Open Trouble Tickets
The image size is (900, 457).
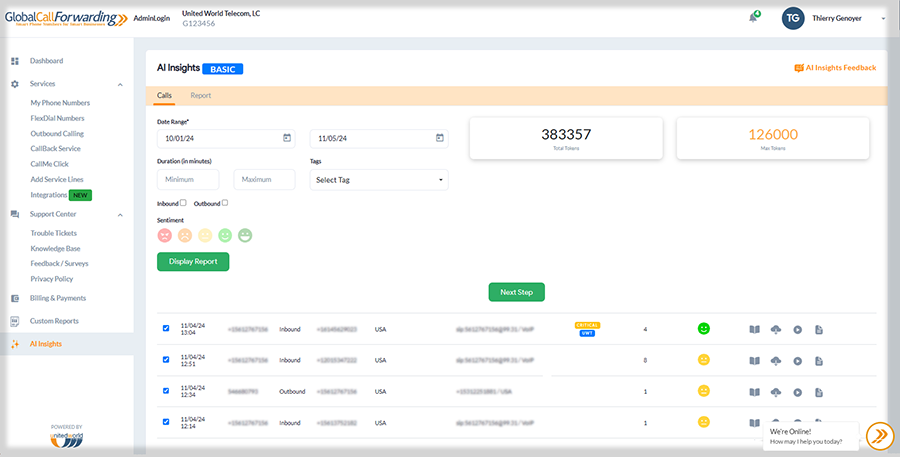coord(53,233)
